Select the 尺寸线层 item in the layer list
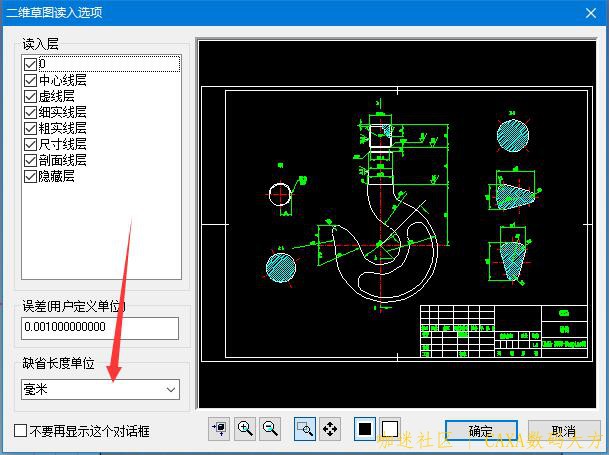This screenshot has width=609, height=455. tap(62, 144)
